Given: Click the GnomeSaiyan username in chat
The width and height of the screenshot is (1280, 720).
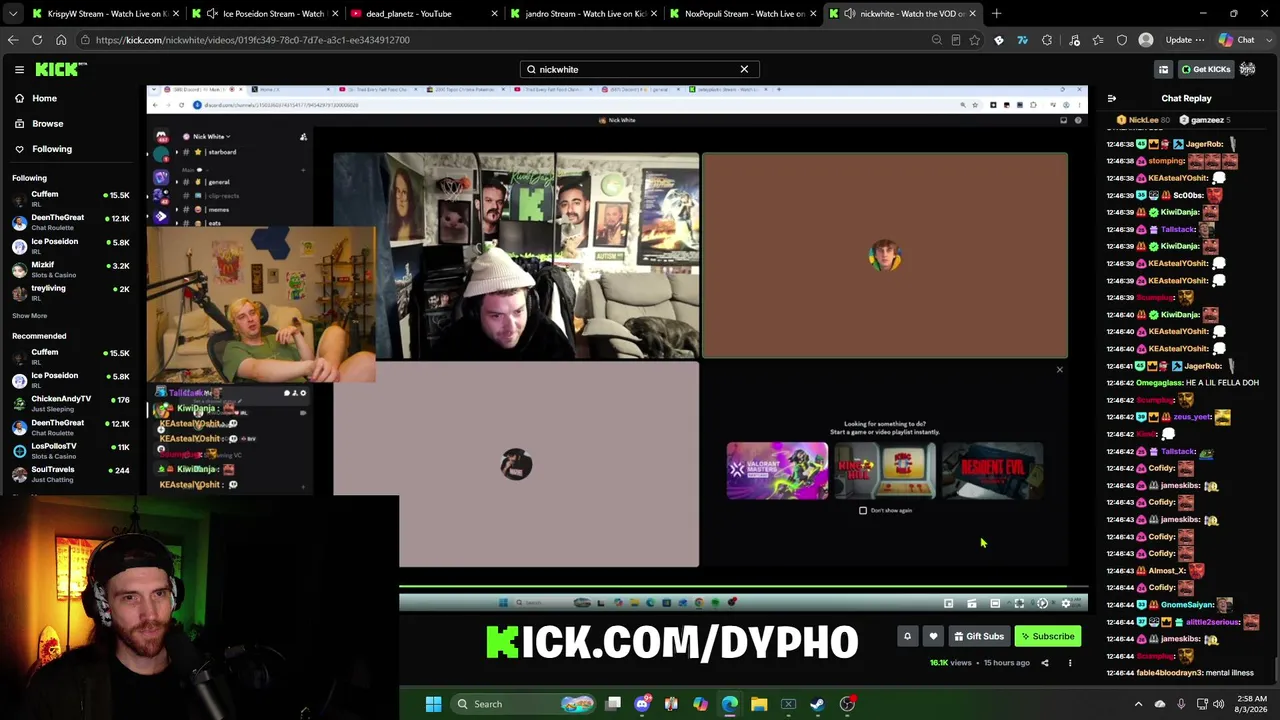Looking at the screenshot, I should tap(1187, 605).
